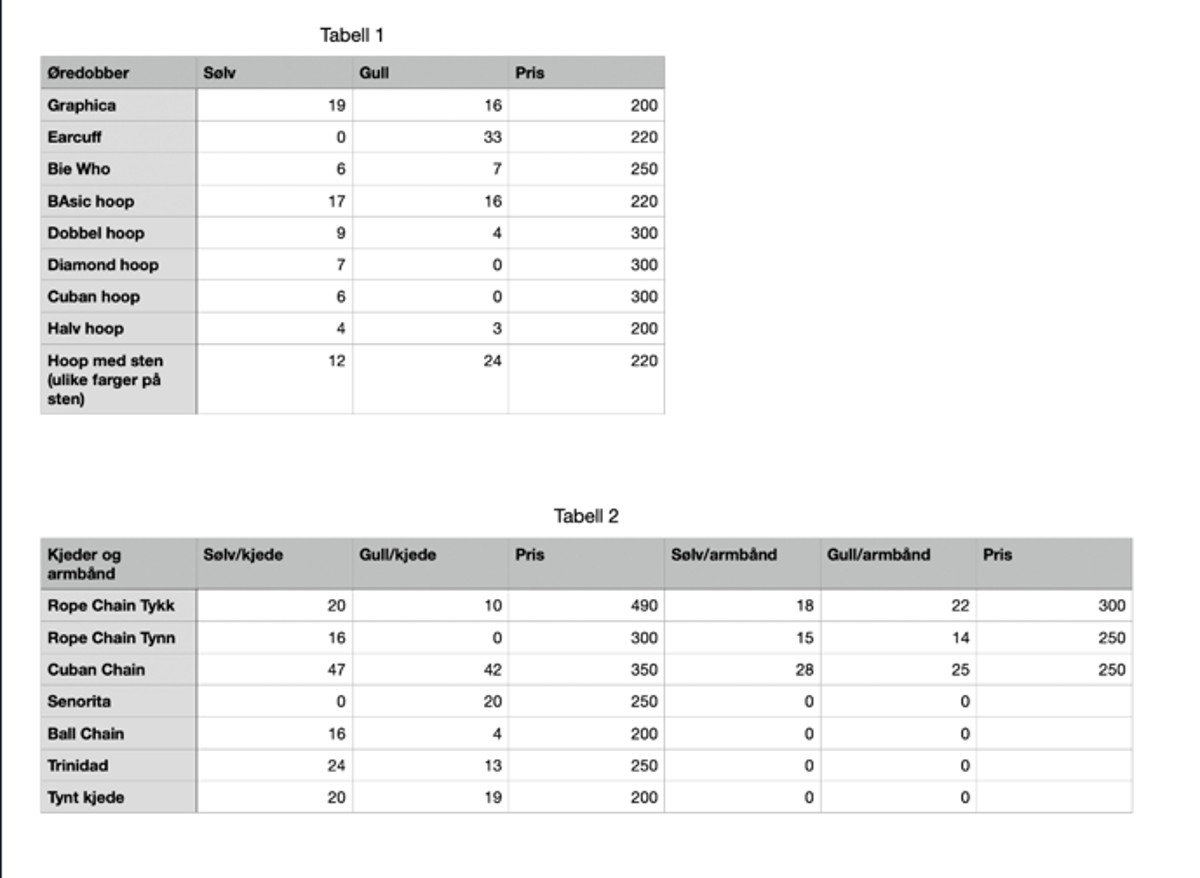The height and width of the screenshot is (878, 1200).
Task: Click the Kjeder og armbånd header cell
Action: (x=118, y=564)
